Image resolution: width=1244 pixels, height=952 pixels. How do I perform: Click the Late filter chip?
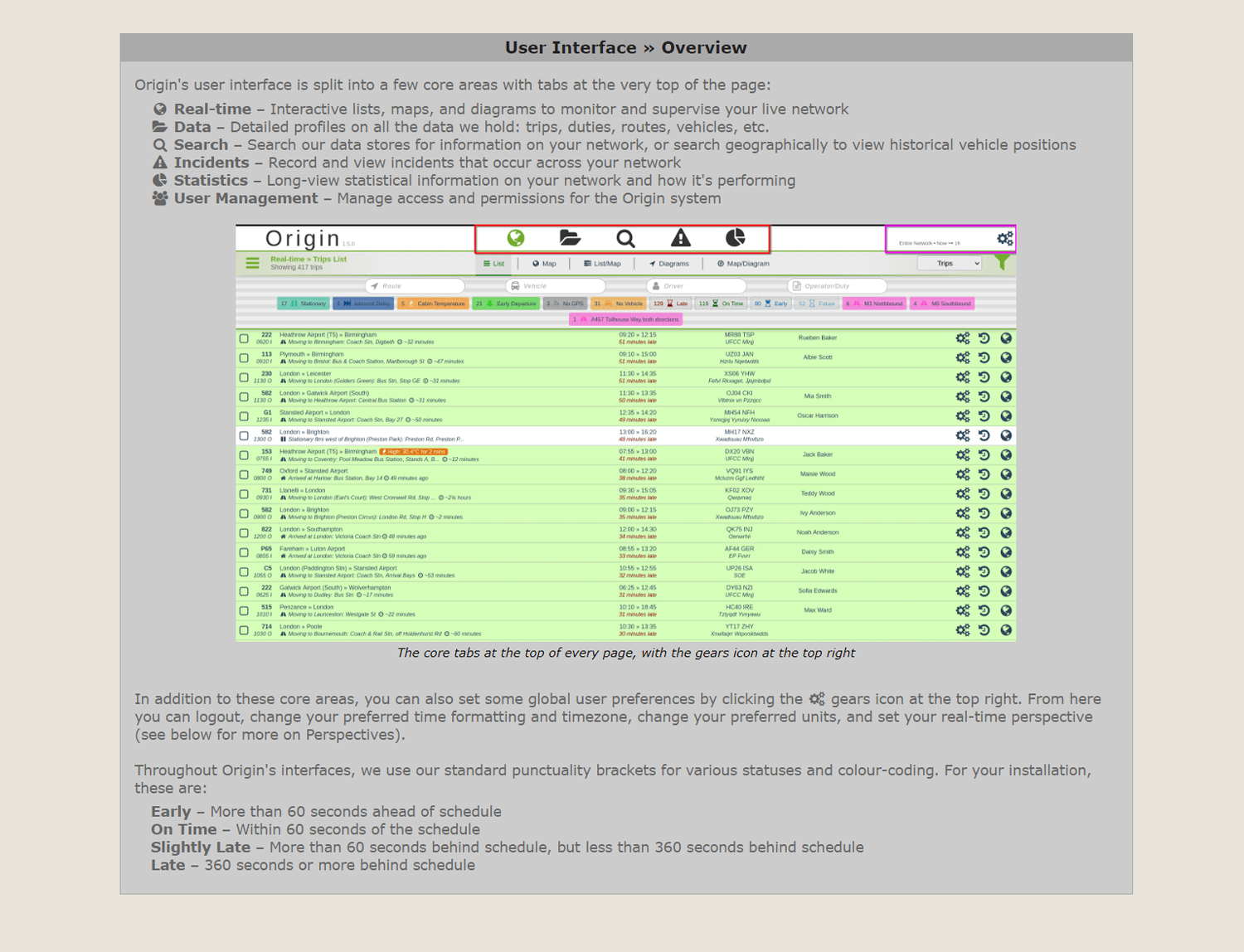[671, 304]
